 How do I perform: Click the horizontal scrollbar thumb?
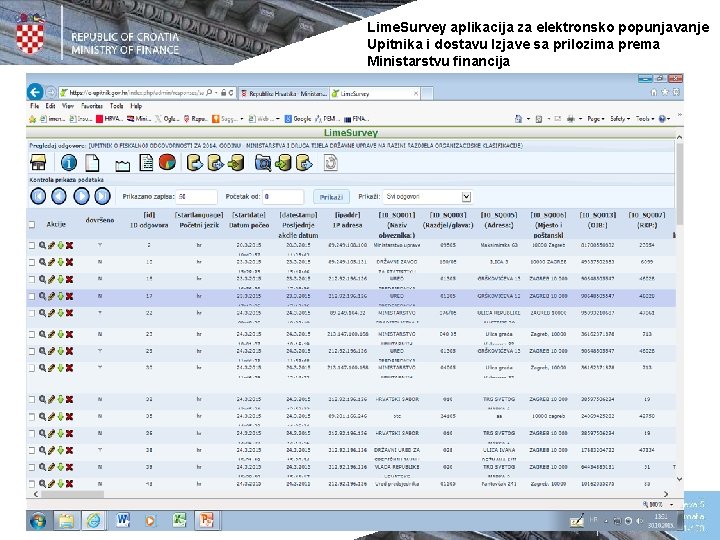pos(73,494)
